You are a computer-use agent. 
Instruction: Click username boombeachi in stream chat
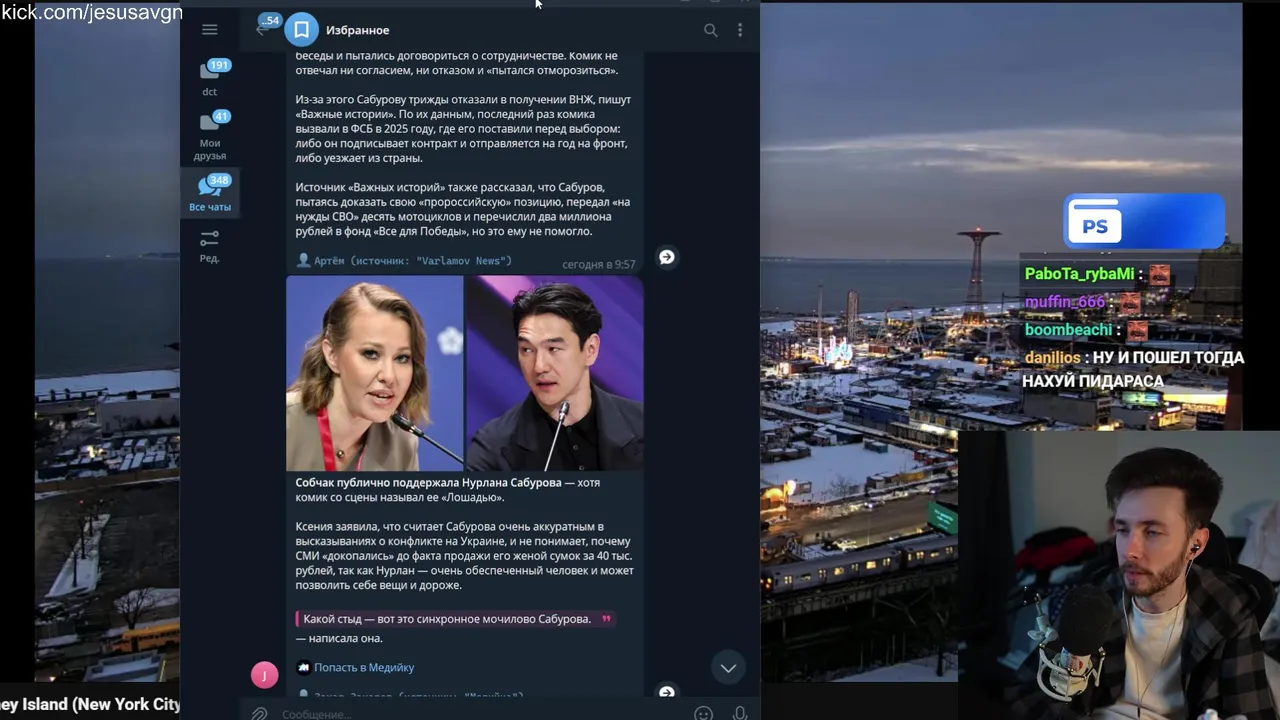click(x=1068, y=329)
